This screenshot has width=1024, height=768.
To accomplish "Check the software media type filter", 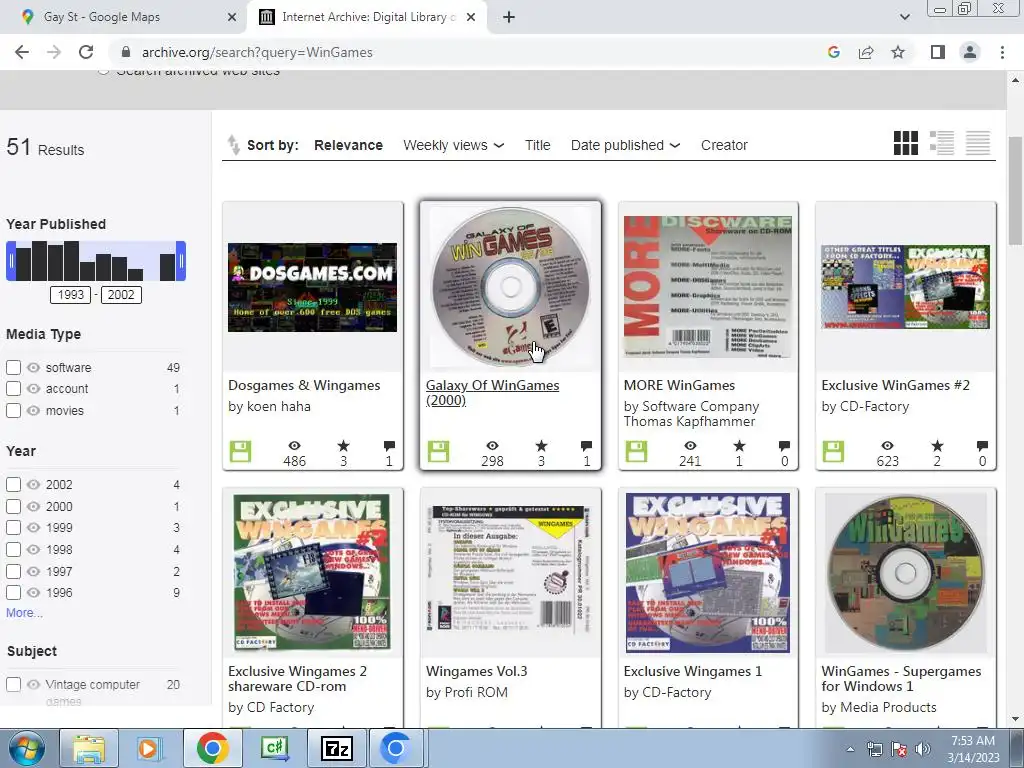I will [x=13, y=368].
